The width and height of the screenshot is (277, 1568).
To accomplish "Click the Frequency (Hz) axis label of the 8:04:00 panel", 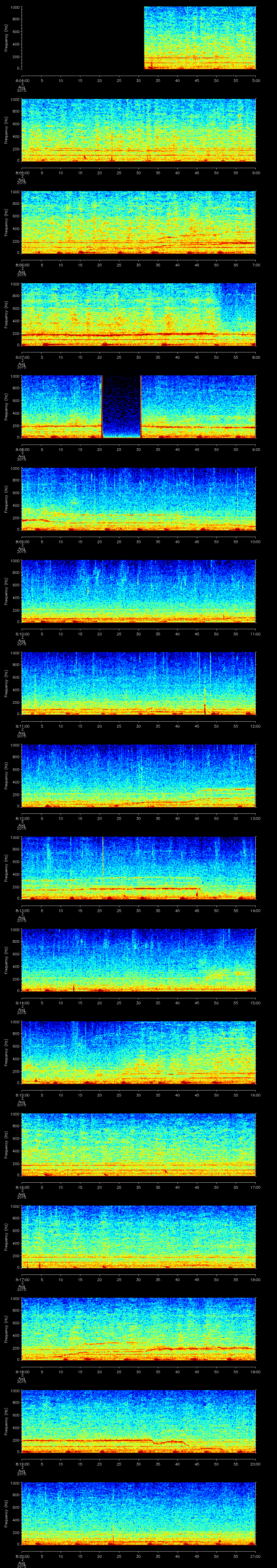I will pos(6,38).
